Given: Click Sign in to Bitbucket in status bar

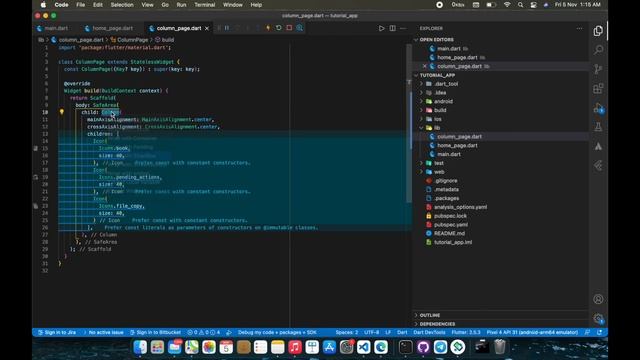Looking at the screenshot, I should click(156, 332).
